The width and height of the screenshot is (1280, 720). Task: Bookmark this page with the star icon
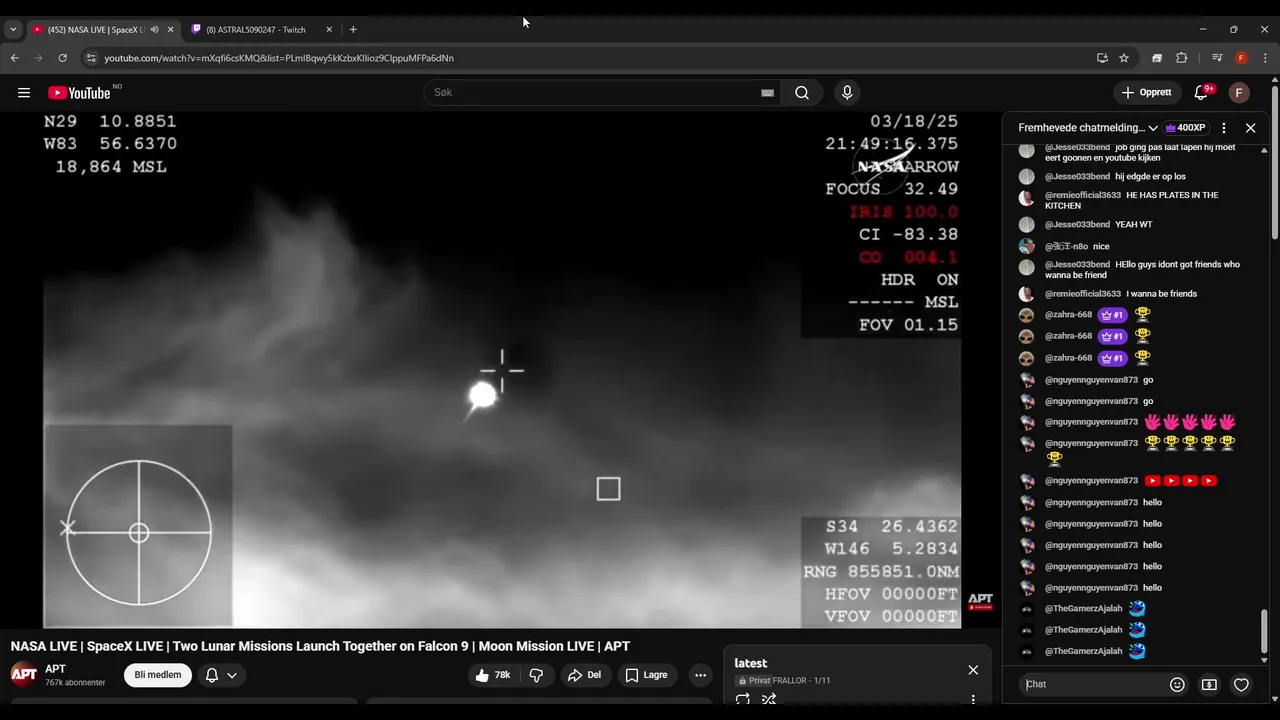(1124, 58)
